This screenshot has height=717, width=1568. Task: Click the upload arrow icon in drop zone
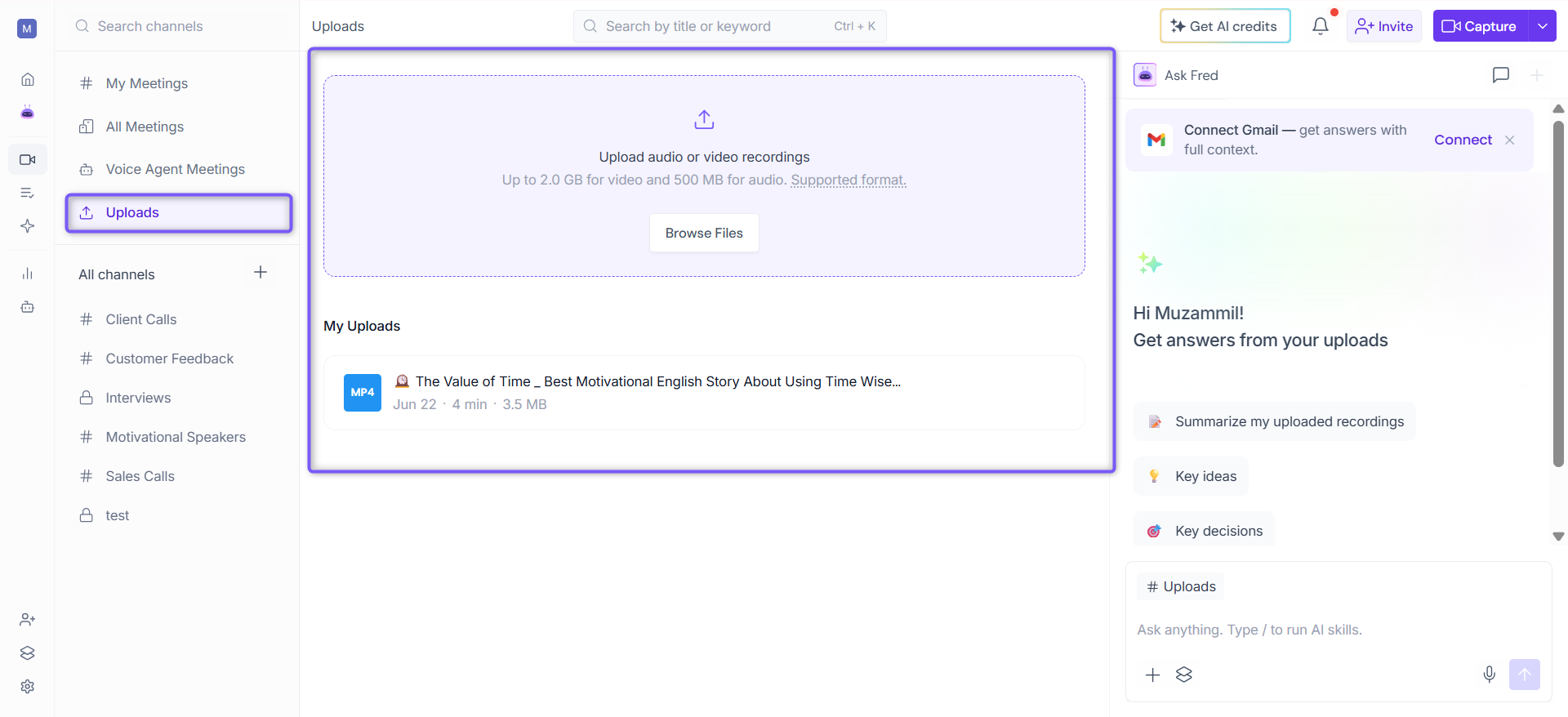coord(704,120)
